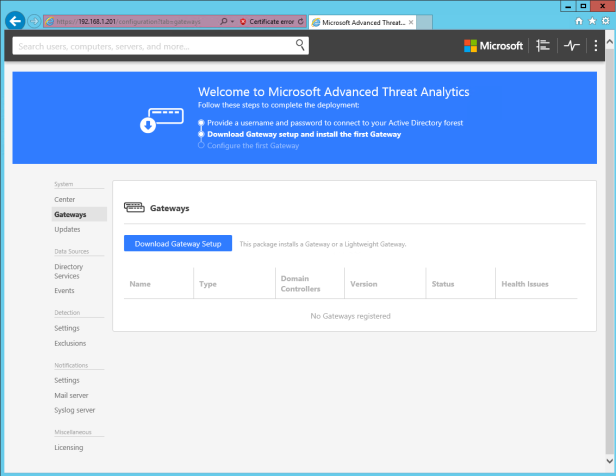Minimize the browser window
The image size is (616, 476).
coord(568,6)
